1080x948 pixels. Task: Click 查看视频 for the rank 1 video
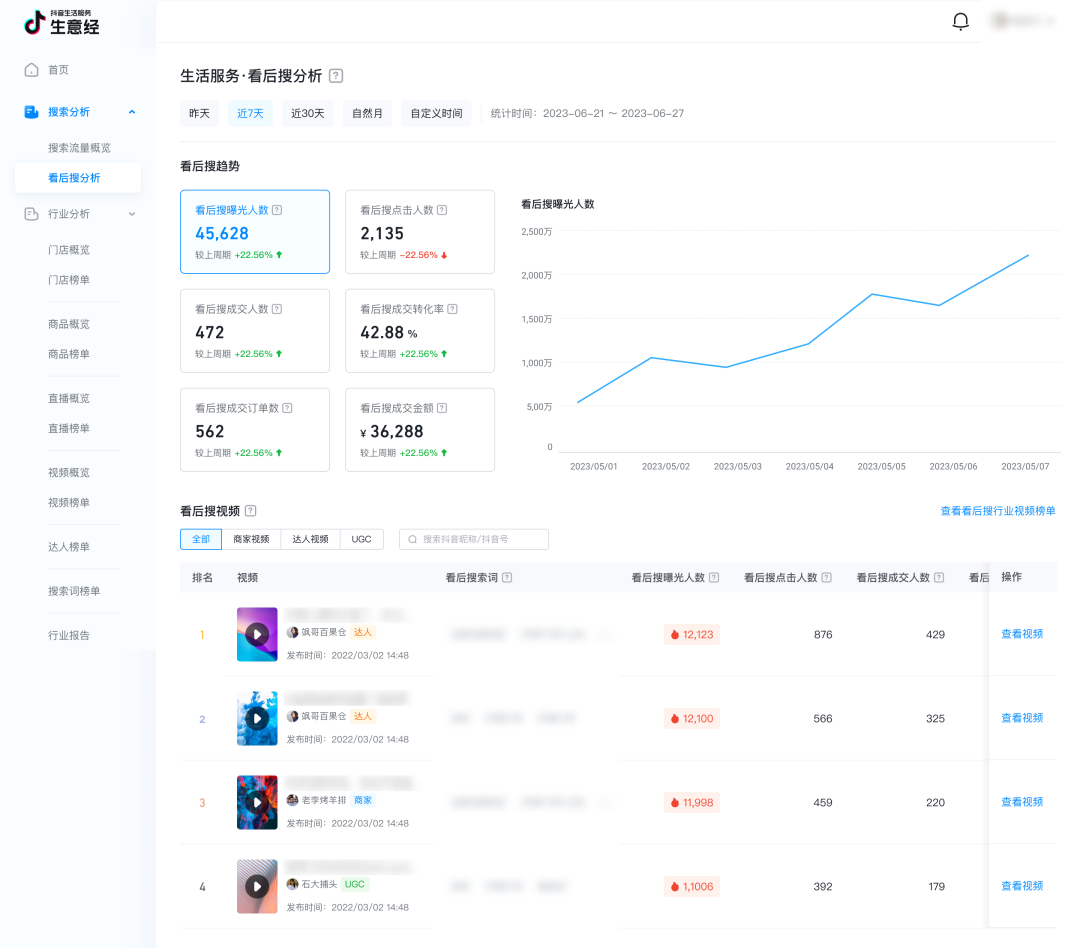click(x=1022, y=634)
